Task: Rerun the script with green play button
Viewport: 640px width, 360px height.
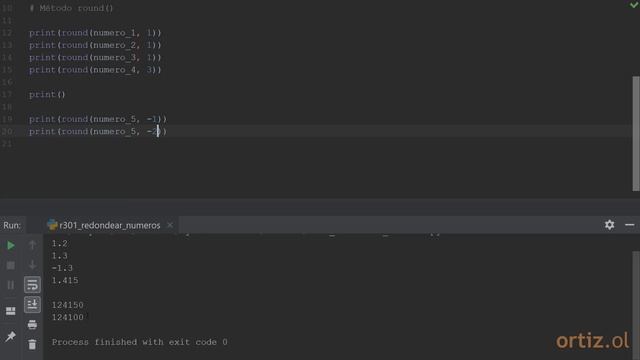Action: click(x=11, y=245)
